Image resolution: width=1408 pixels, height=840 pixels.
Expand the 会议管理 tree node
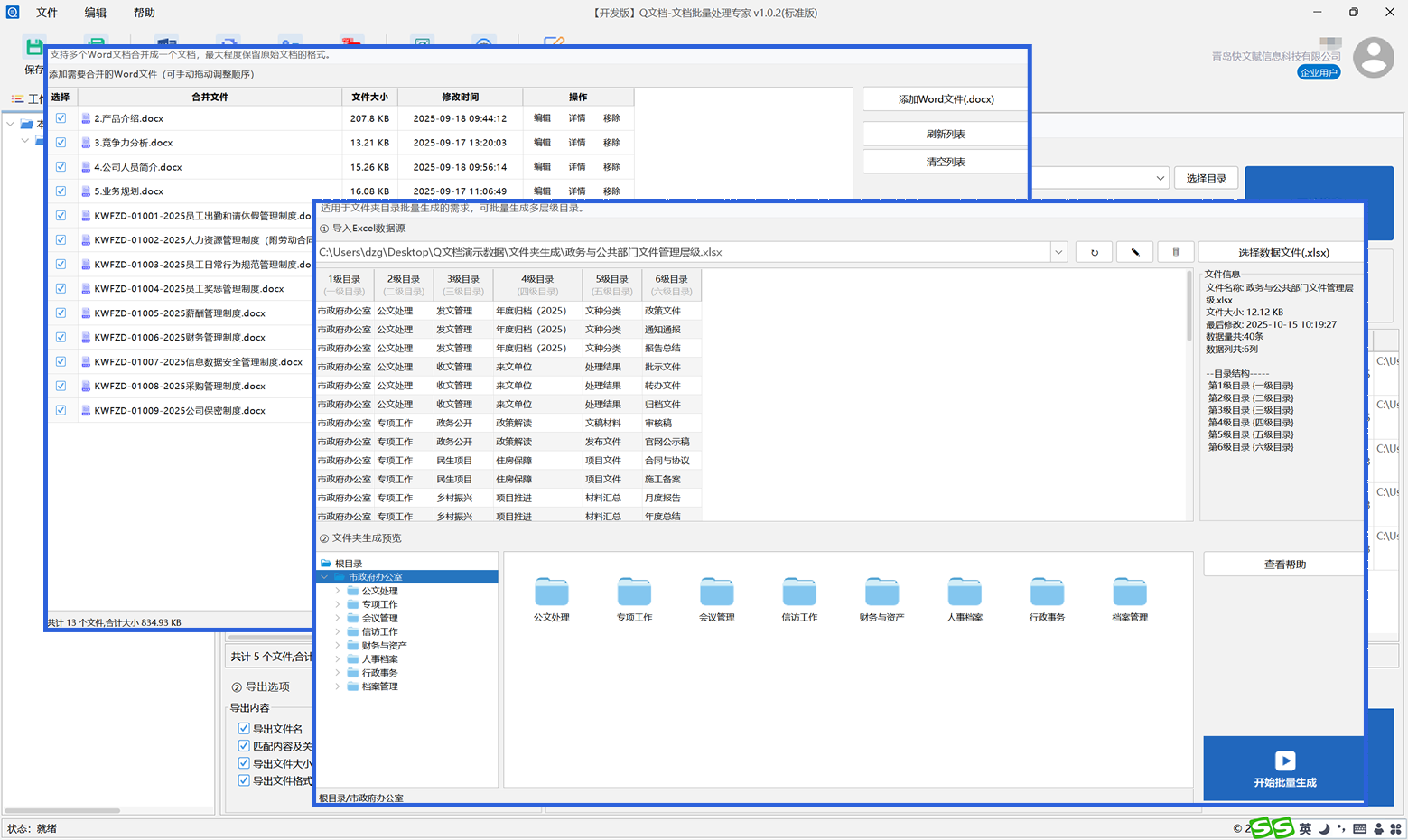[339, 619]
